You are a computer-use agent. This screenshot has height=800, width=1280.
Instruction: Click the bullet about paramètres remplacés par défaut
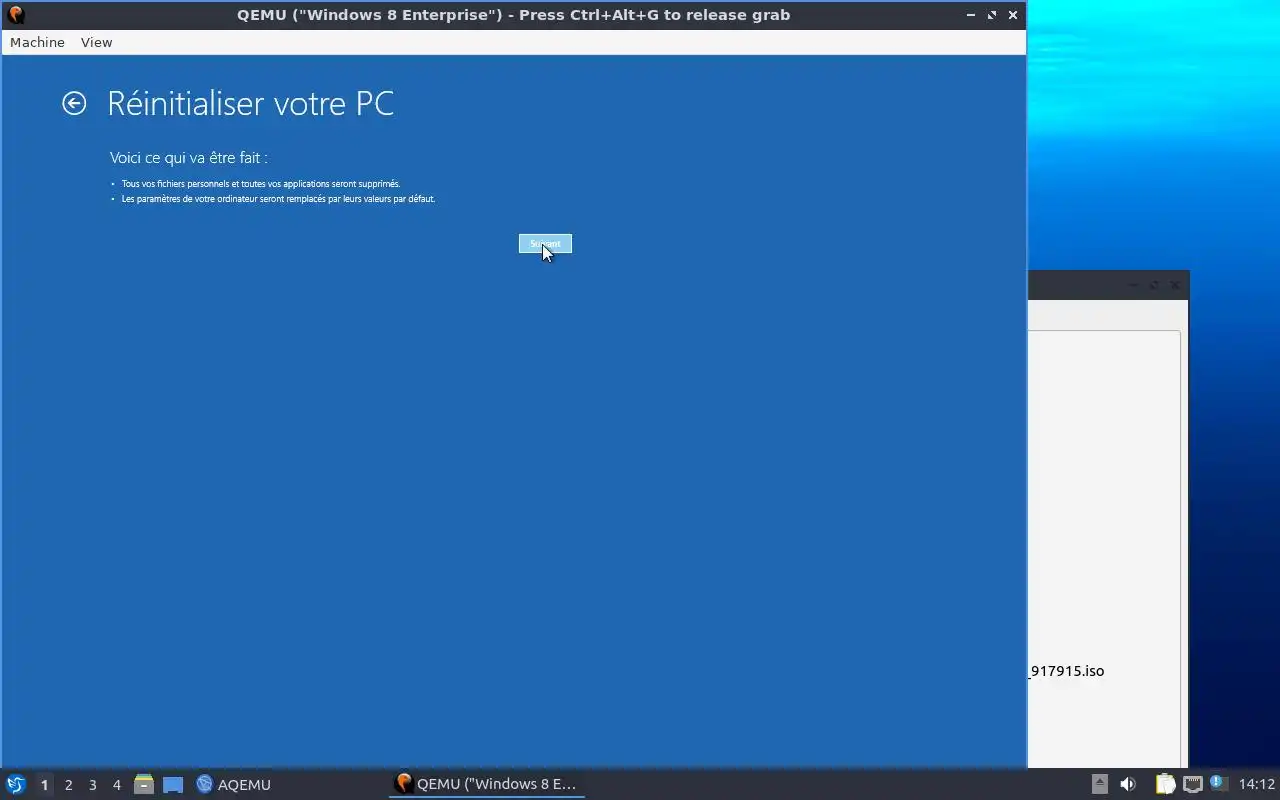(x=278, y=199)
